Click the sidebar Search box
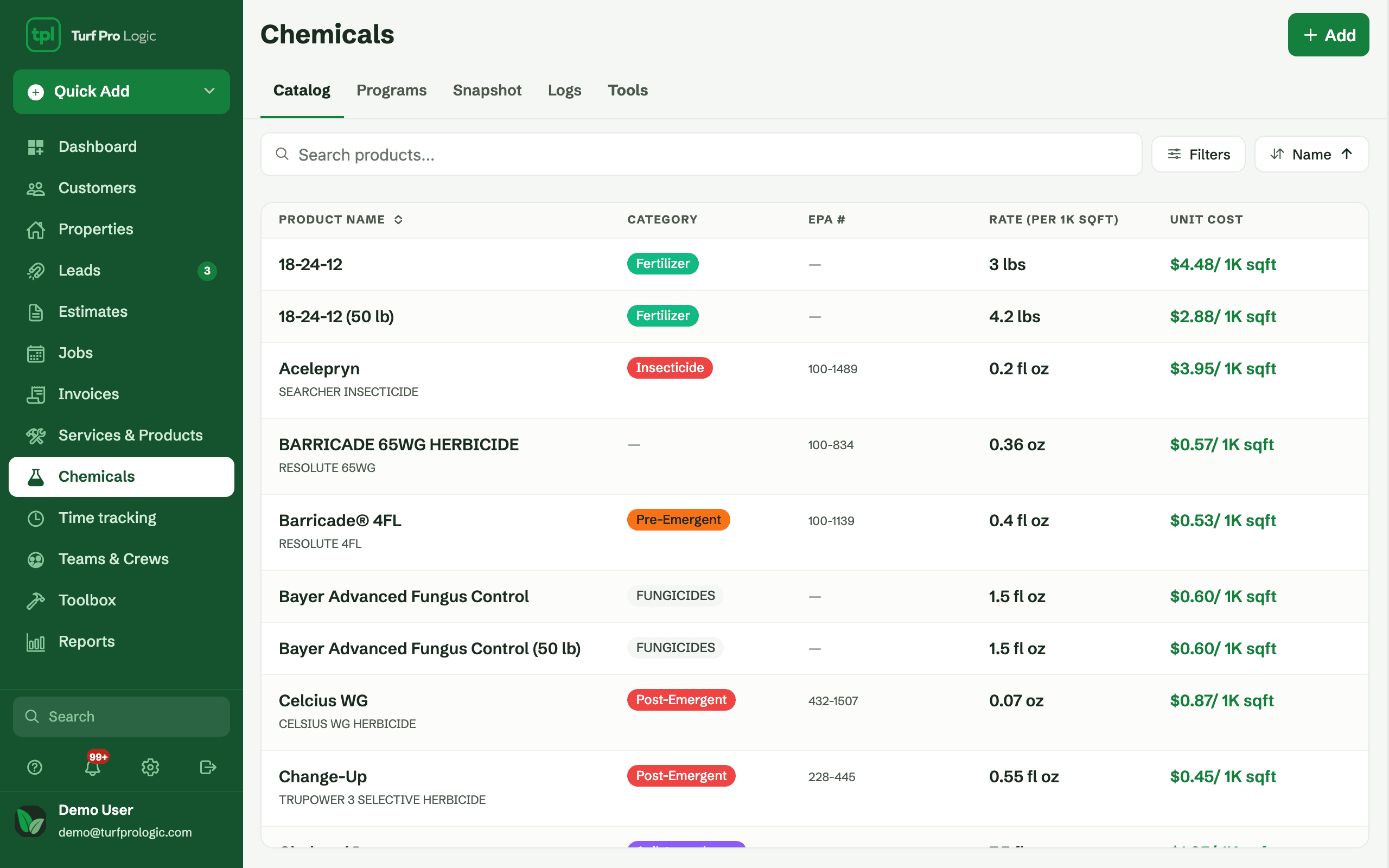 pyautogui.click(x=121, y=717)
